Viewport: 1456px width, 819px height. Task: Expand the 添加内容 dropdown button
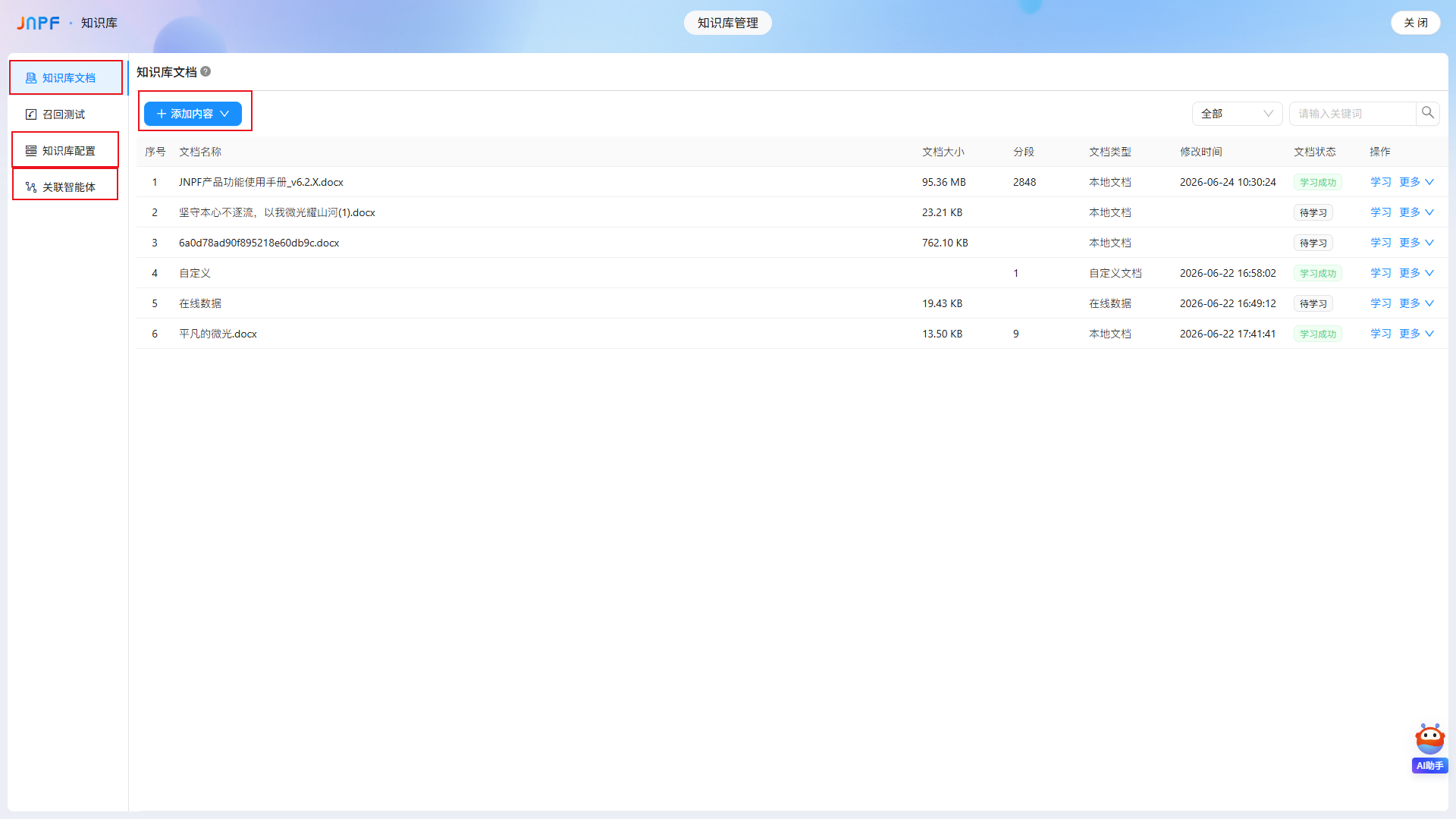(193, 114)
